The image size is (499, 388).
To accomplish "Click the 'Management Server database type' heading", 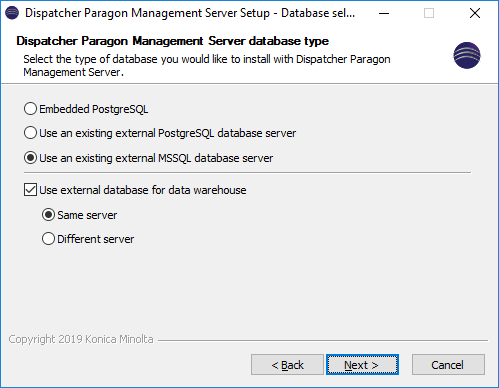I will pyautogui.click(x=172, y=41).
